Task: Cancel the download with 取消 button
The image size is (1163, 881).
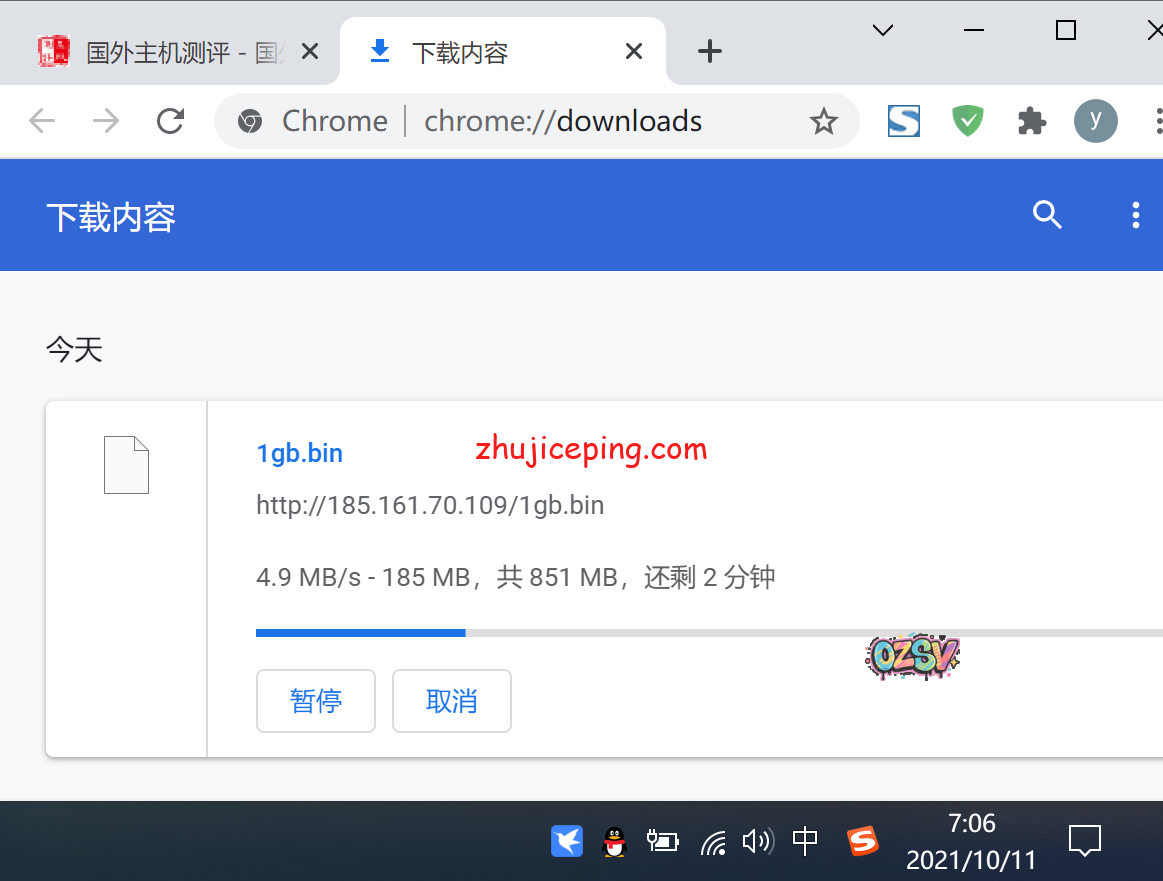Action: pyautogui.click(x=452, y=701)
